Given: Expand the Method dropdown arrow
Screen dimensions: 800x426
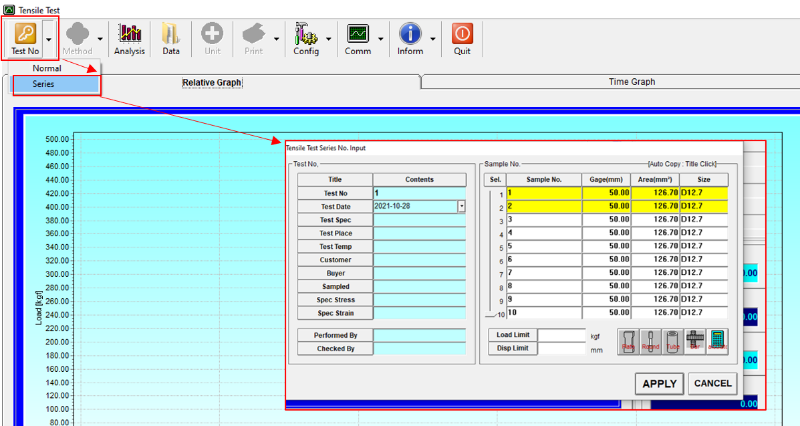Looking at the screenshot, I should [x=100, y=39].
